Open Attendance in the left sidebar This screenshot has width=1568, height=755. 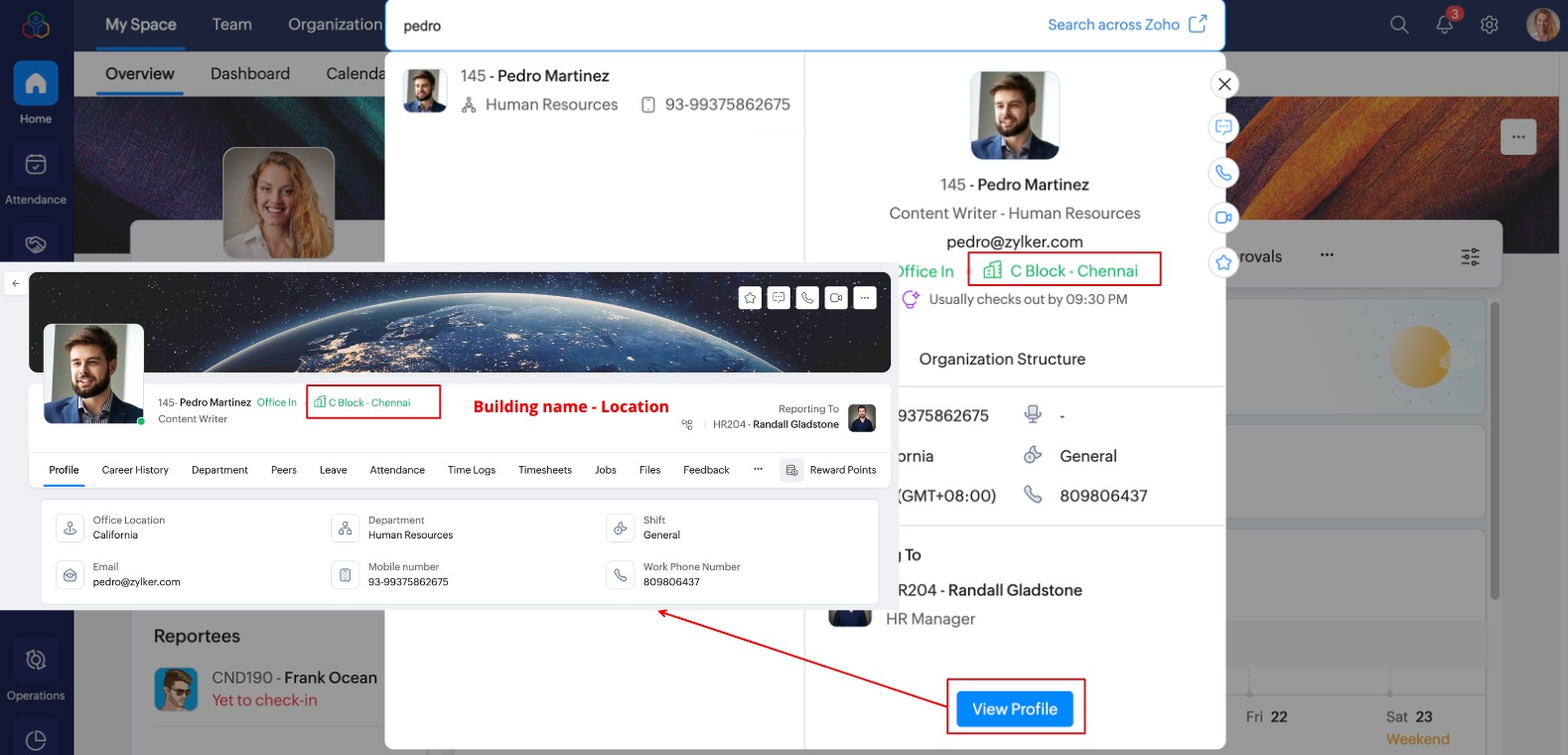tap(36, 176)
